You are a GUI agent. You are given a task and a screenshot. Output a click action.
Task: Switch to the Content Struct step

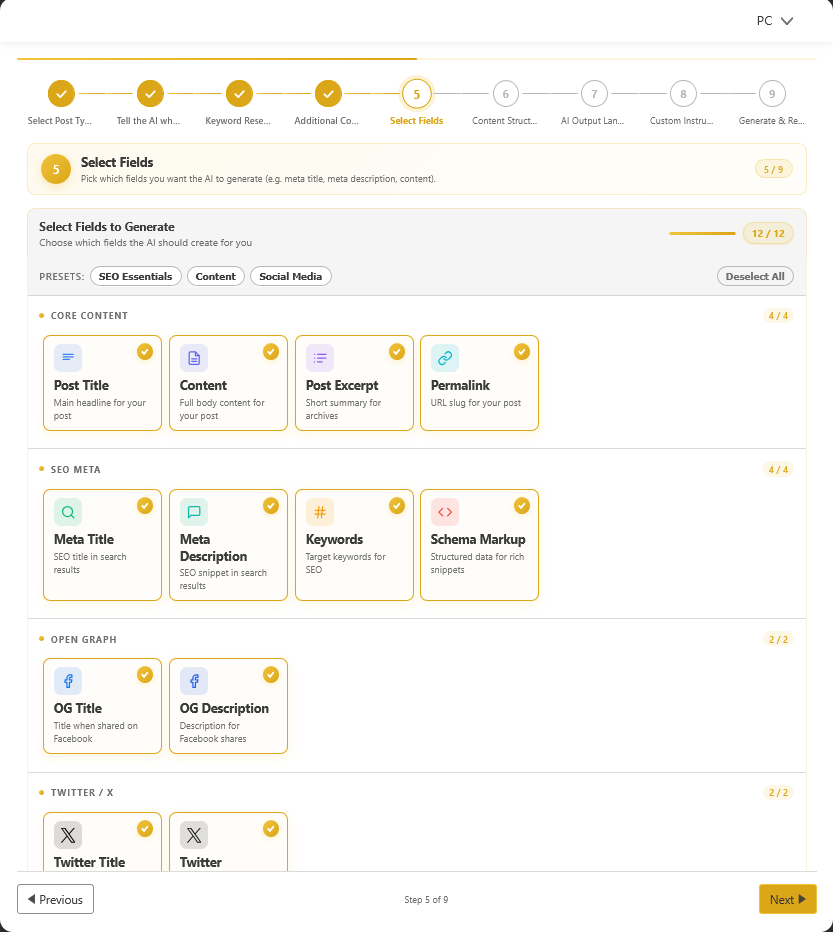505,93
